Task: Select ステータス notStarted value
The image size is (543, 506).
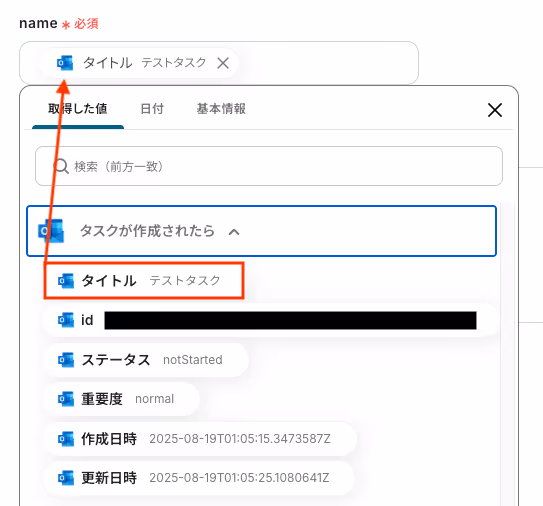Action: pyautogui.click(x=146, y=360)
